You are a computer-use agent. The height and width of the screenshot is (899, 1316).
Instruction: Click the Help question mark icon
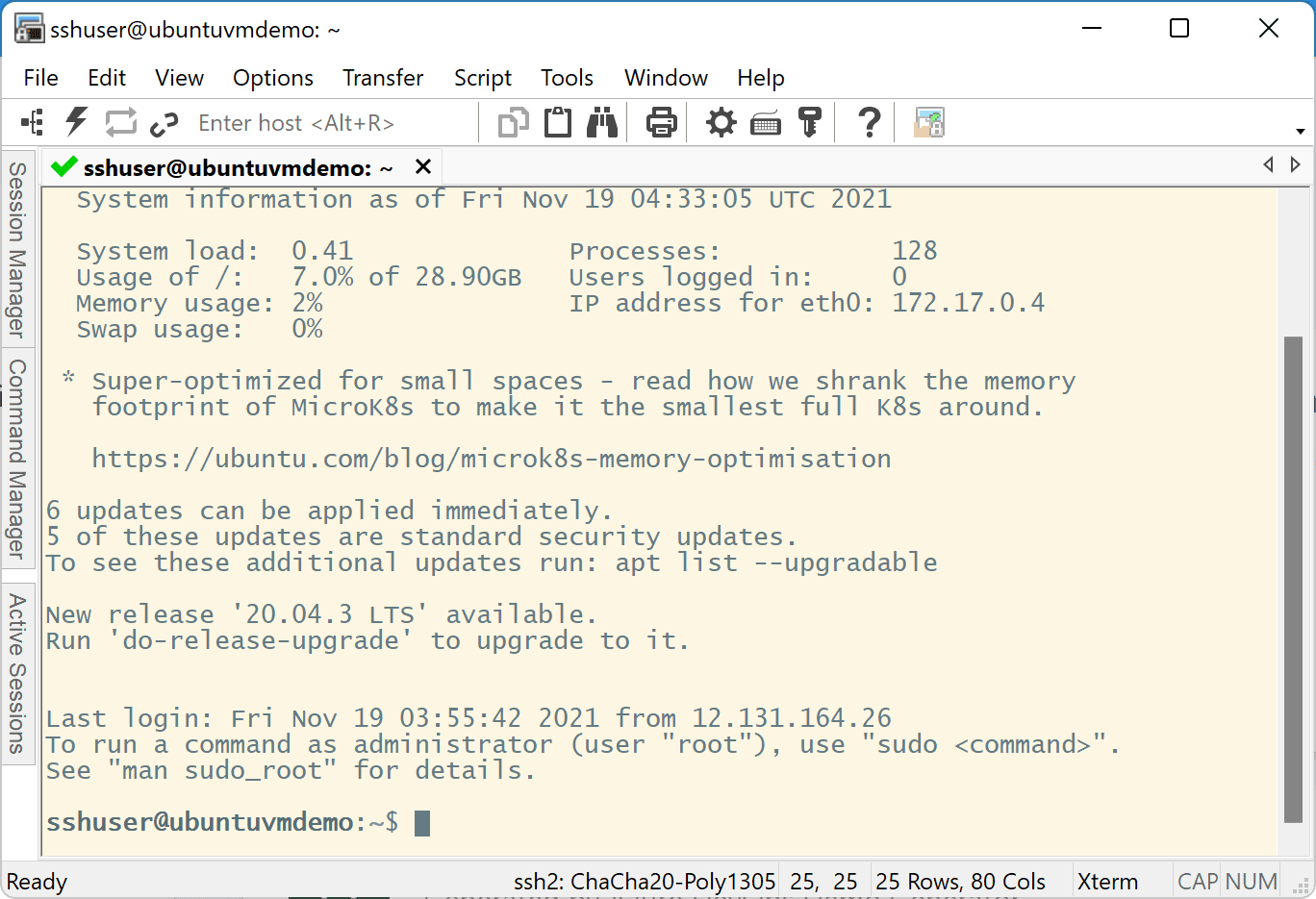coord(869,122)
